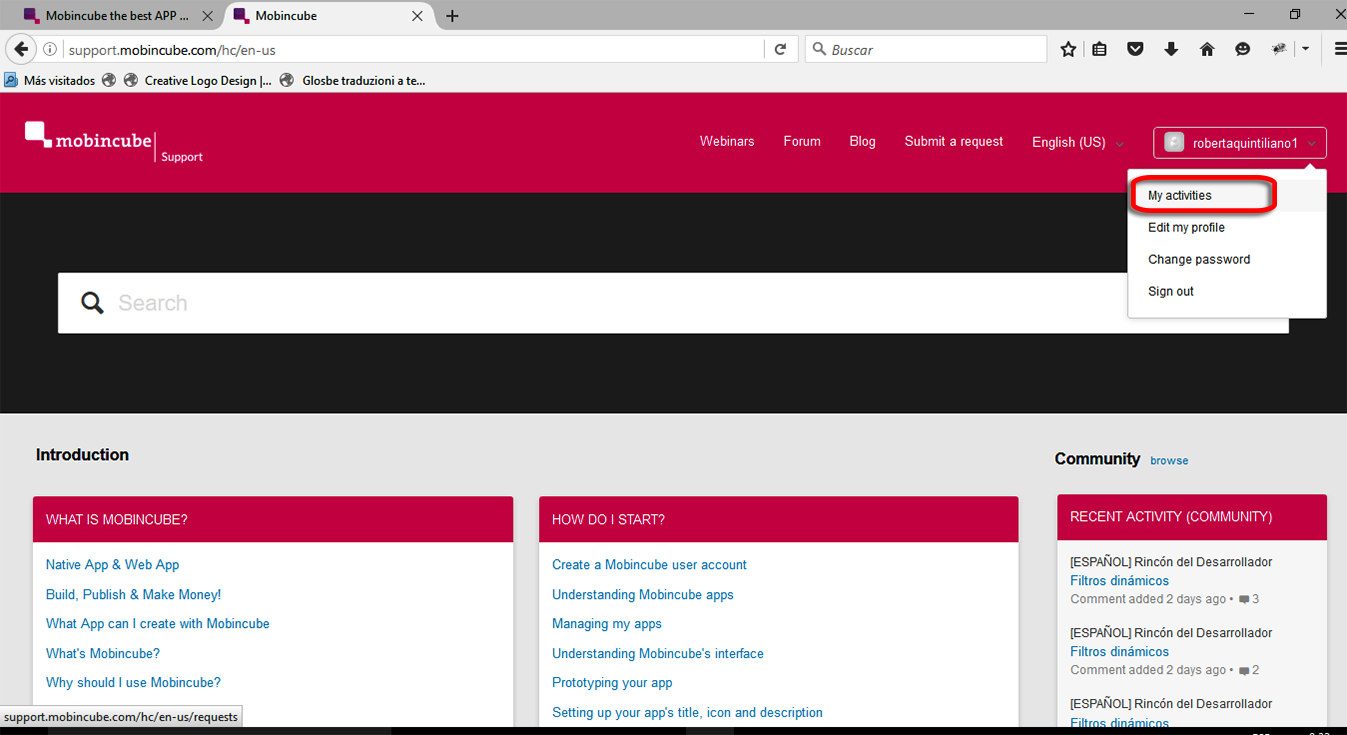The width and height of the screenshot is (1347, 735).
Task: Open Build, Publish & Make Money! article
Action: click(x=133, y=595)
